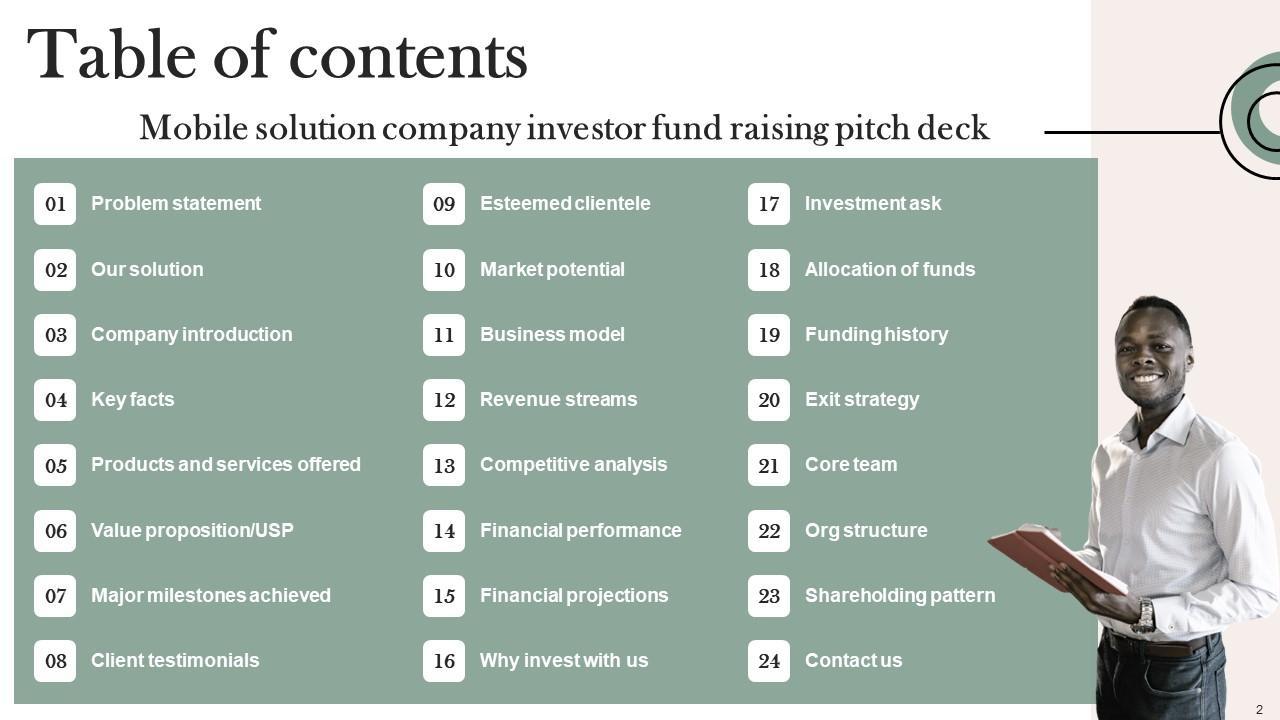The image size is (1280, 720).
Task: Open the Revenue streams entry
Action: [558, 400]
